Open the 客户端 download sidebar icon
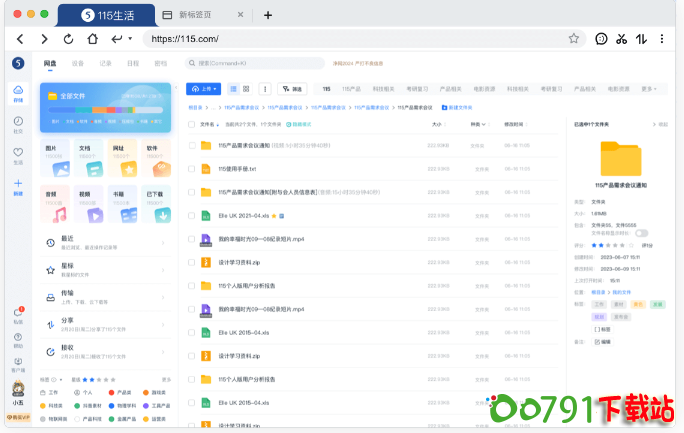 pyautogui.click(x=18, y=365)
